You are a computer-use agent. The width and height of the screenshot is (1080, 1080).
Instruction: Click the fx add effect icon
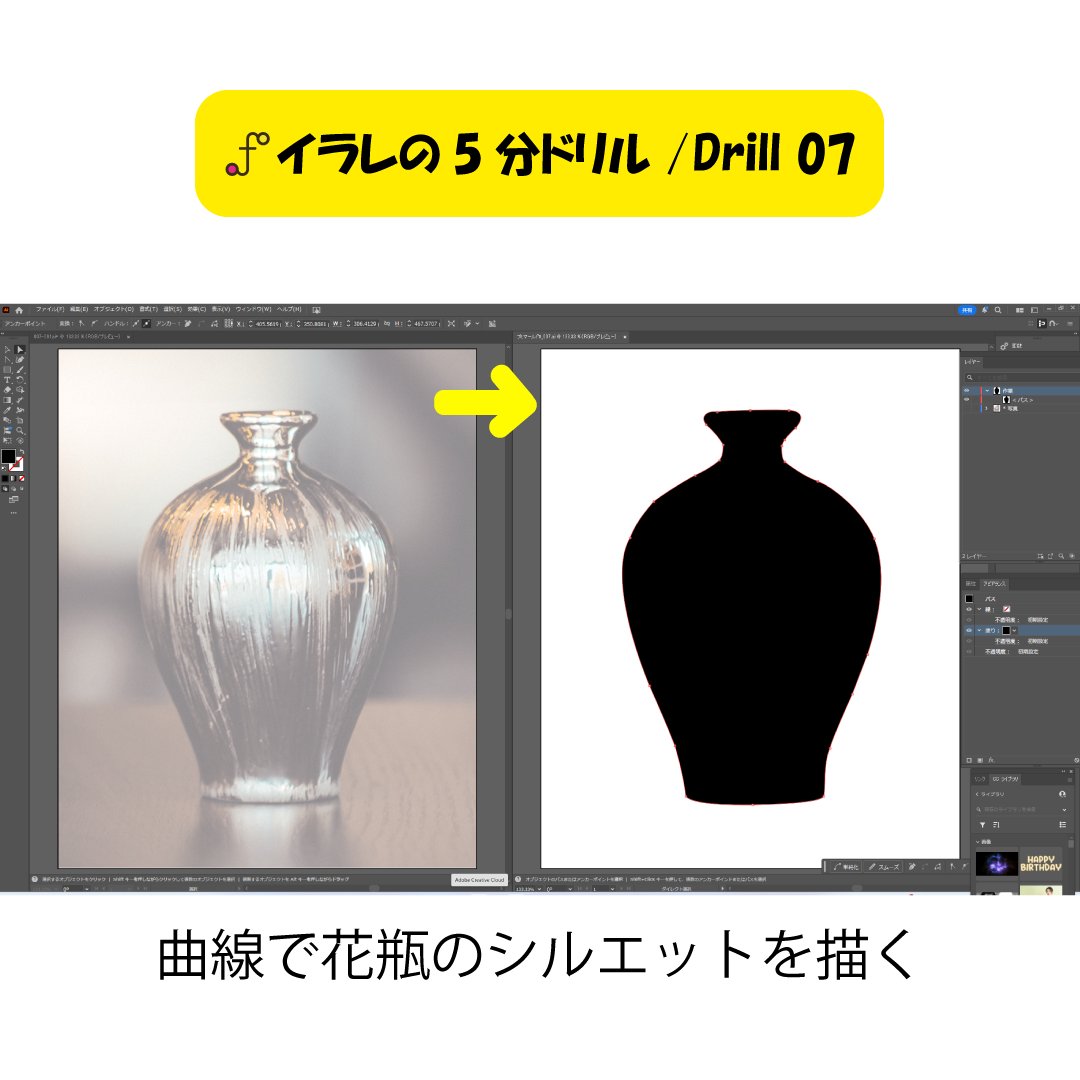coord(992,760)
